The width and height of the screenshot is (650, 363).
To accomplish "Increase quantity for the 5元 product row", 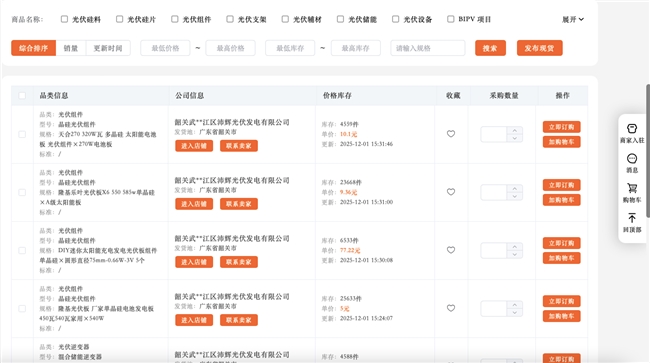I will click(515, 305).
